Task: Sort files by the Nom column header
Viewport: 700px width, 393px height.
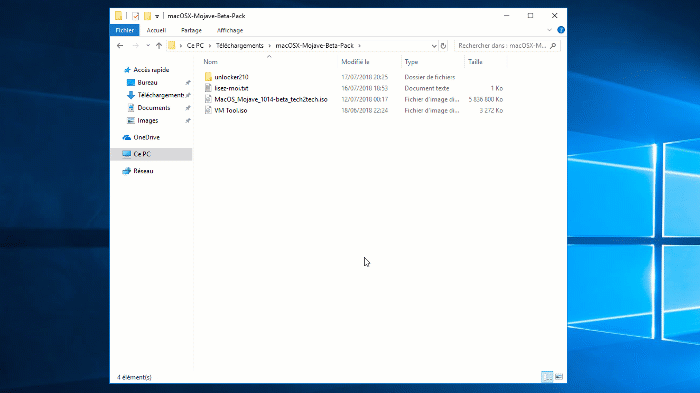Action: tap(210, 62)
